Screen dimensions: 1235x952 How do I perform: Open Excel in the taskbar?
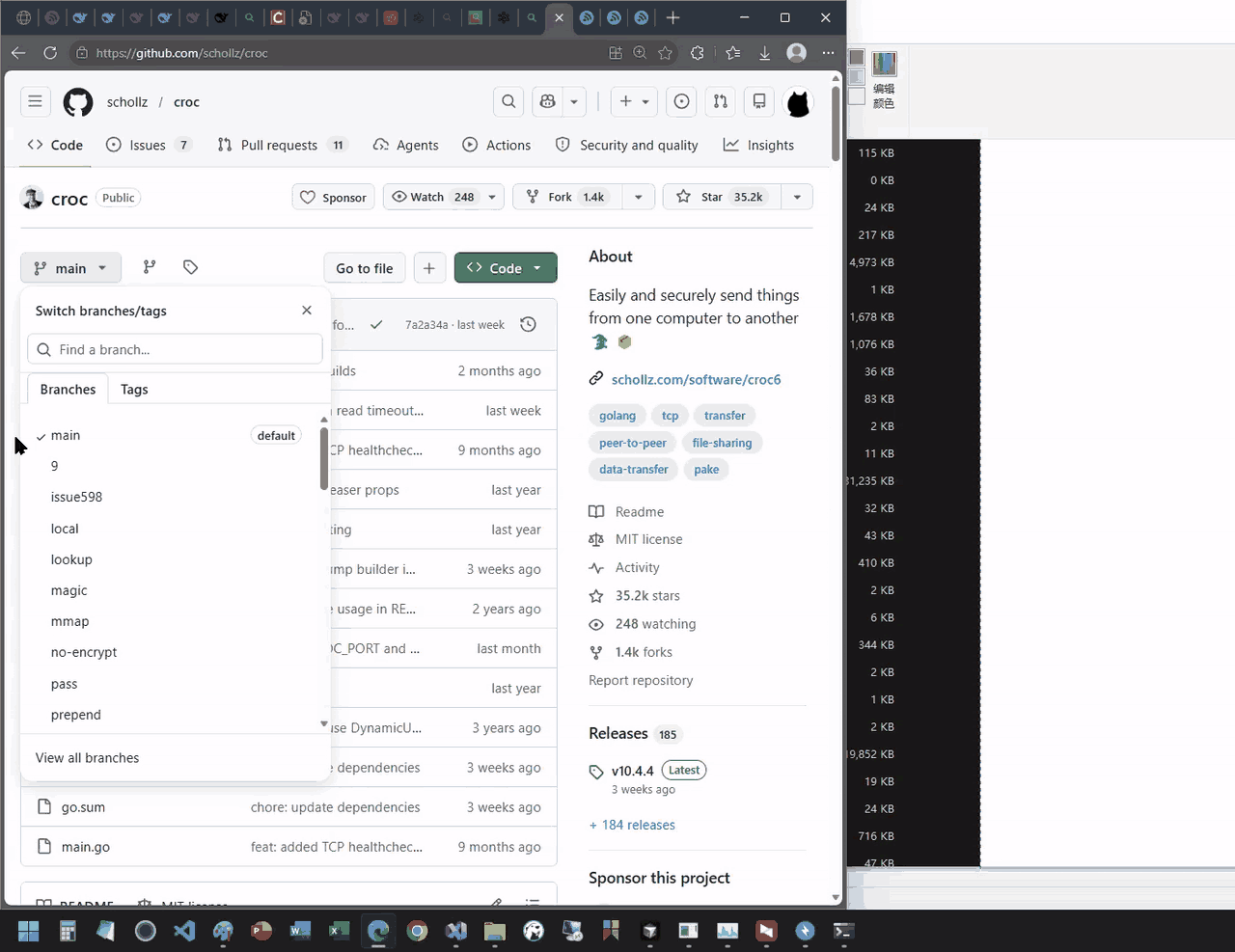[x=339, y=931]
